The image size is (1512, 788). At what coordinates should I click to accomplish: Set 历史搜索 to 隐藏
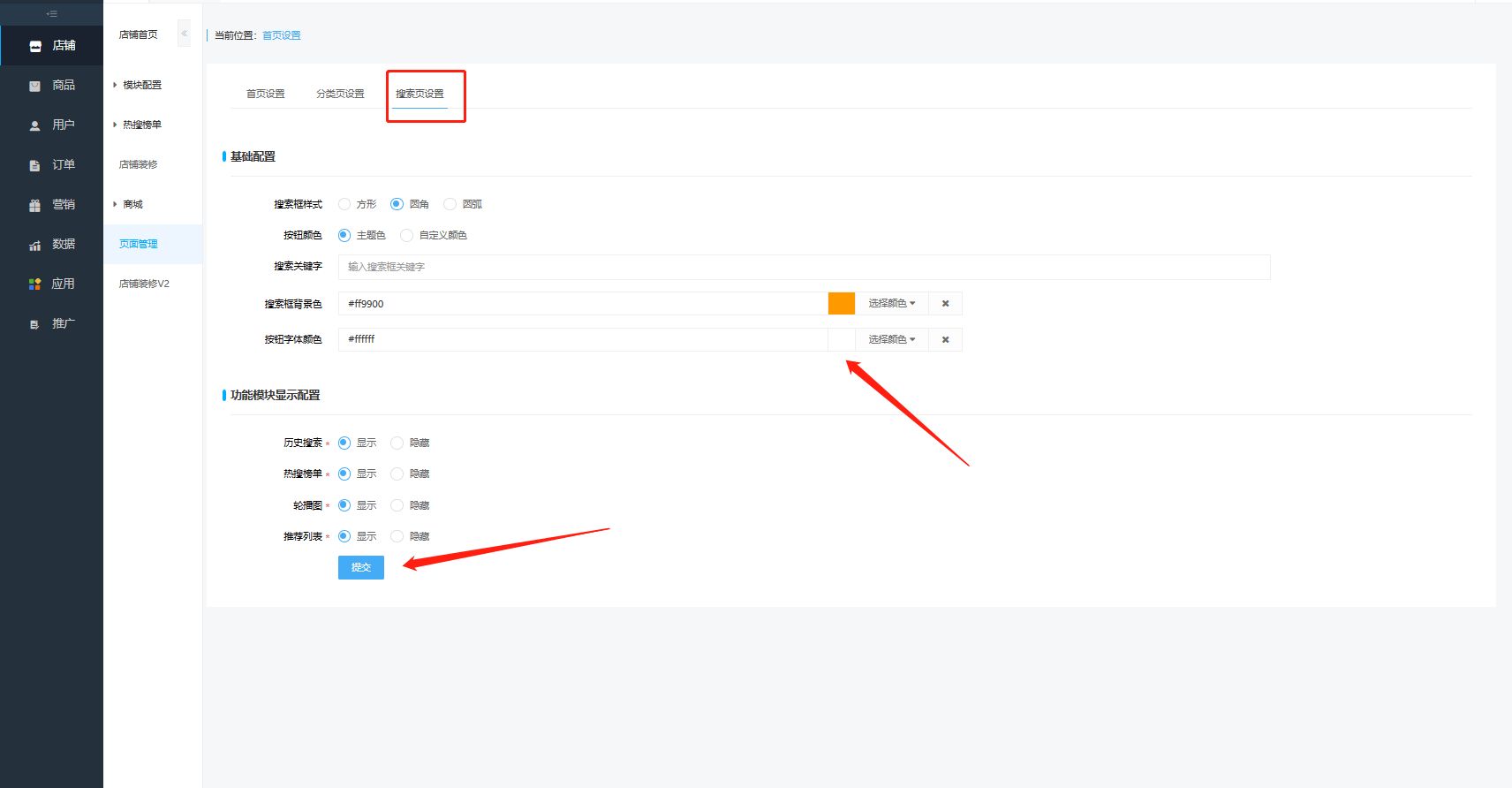coord(397,443)
